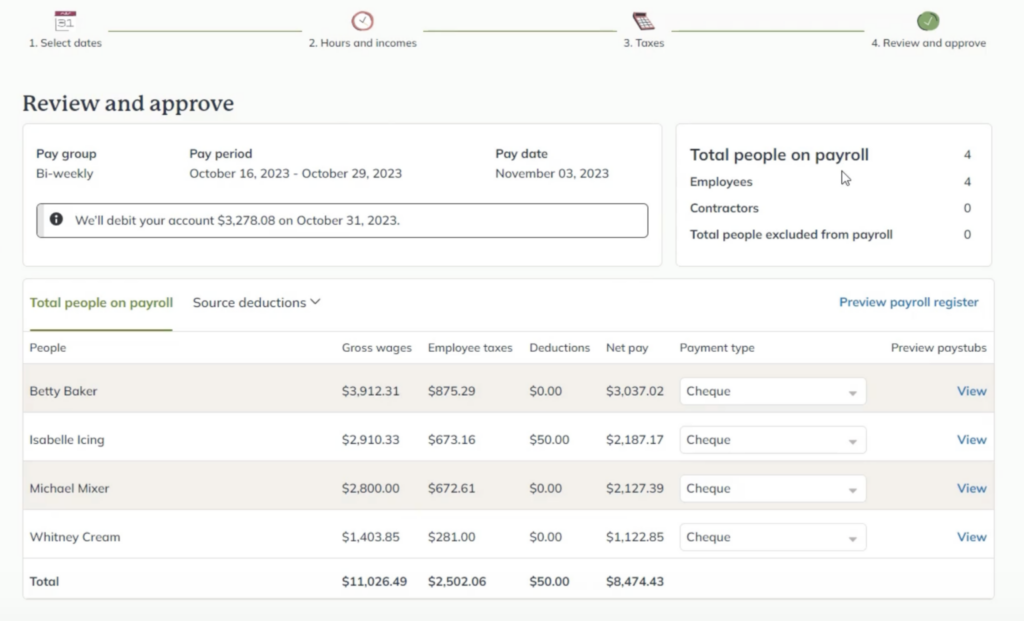View Whitney Cream's paystub
The image size is (1024, 621).
pos(971,537)
